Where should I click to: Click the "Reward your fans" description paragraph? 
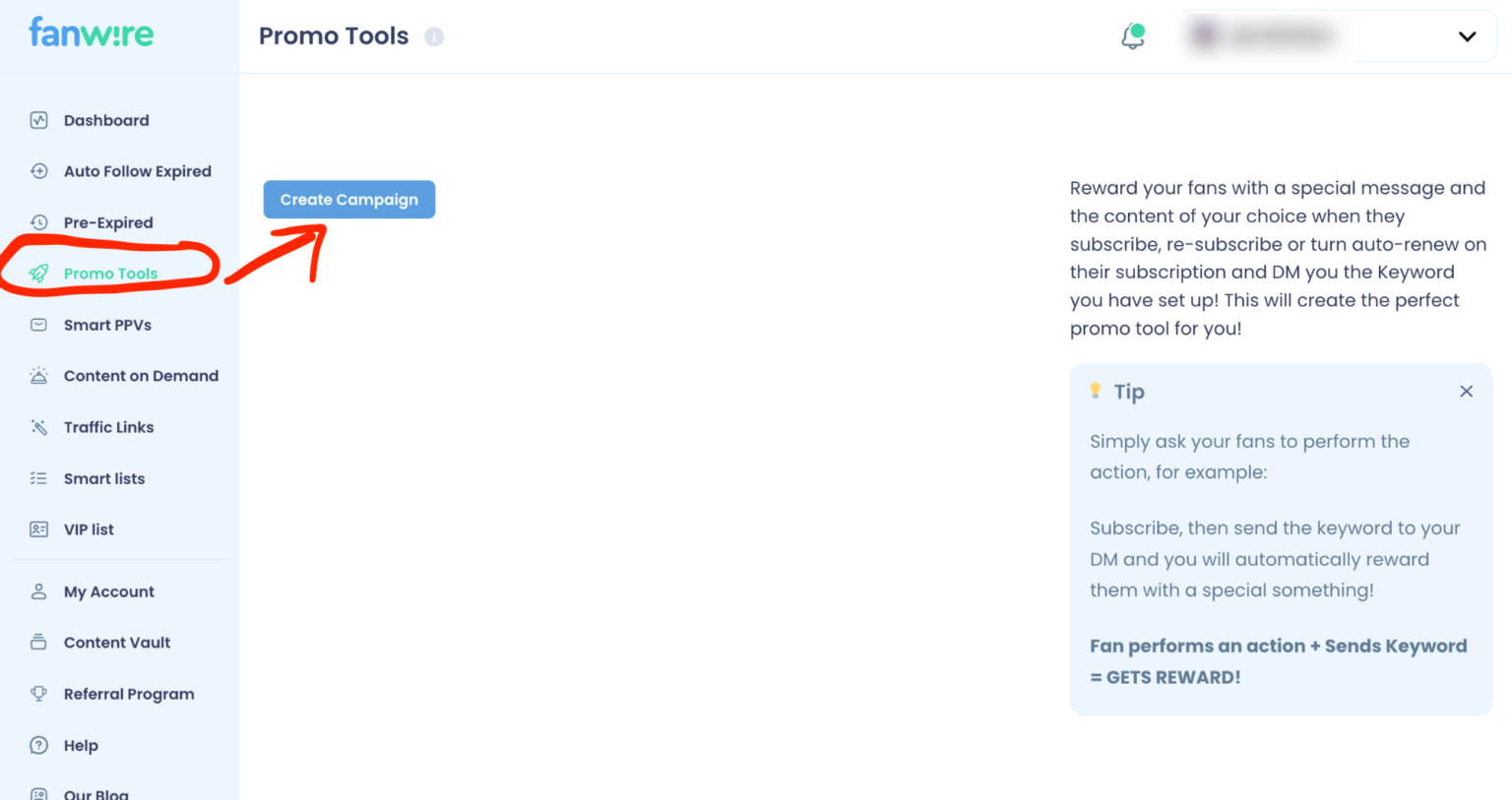pos(1279,258)
